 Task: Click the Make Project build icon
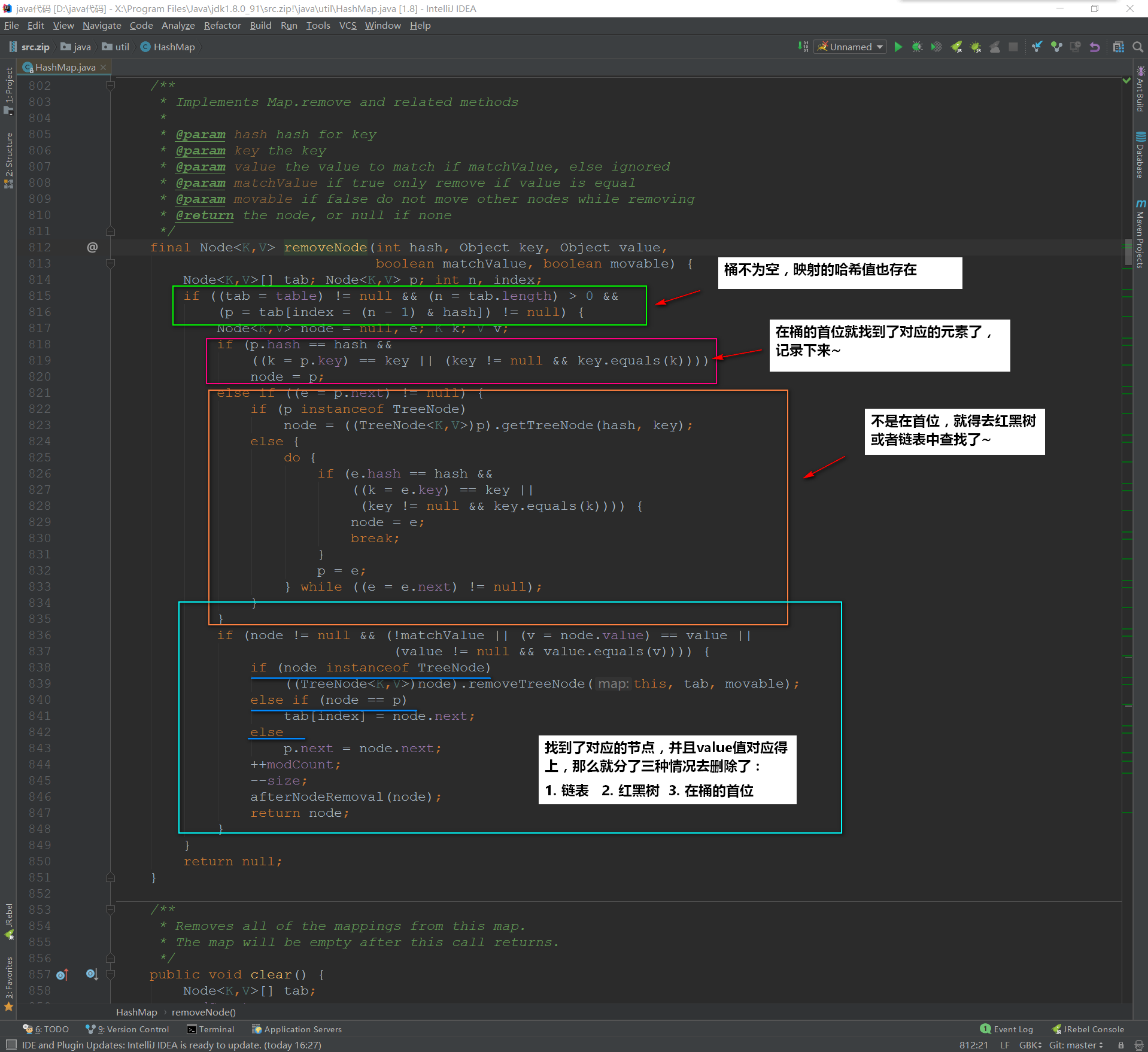[x=803, y=47]
